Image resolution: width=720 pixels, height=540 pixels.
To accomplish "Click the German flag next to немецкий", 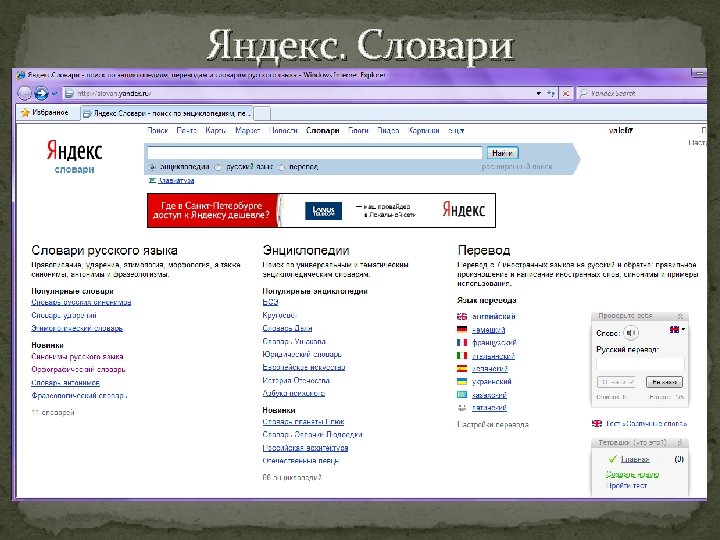I will click(462, 329).
